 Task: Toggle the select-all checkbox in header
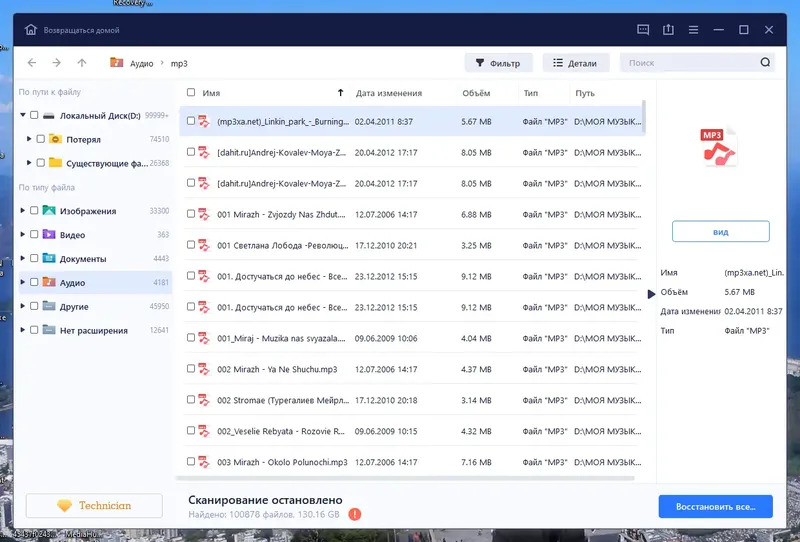[x=191, y=92]
